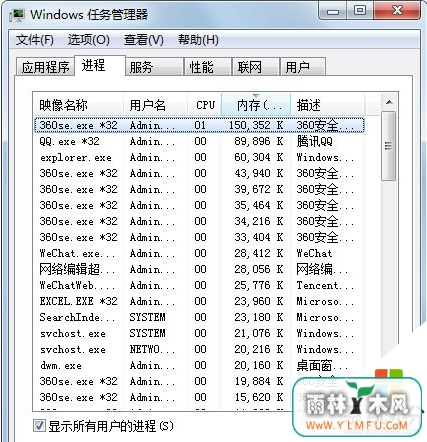Sort by CPU column header
Viewport: 427px width, 442px height.
click(205, 105)
